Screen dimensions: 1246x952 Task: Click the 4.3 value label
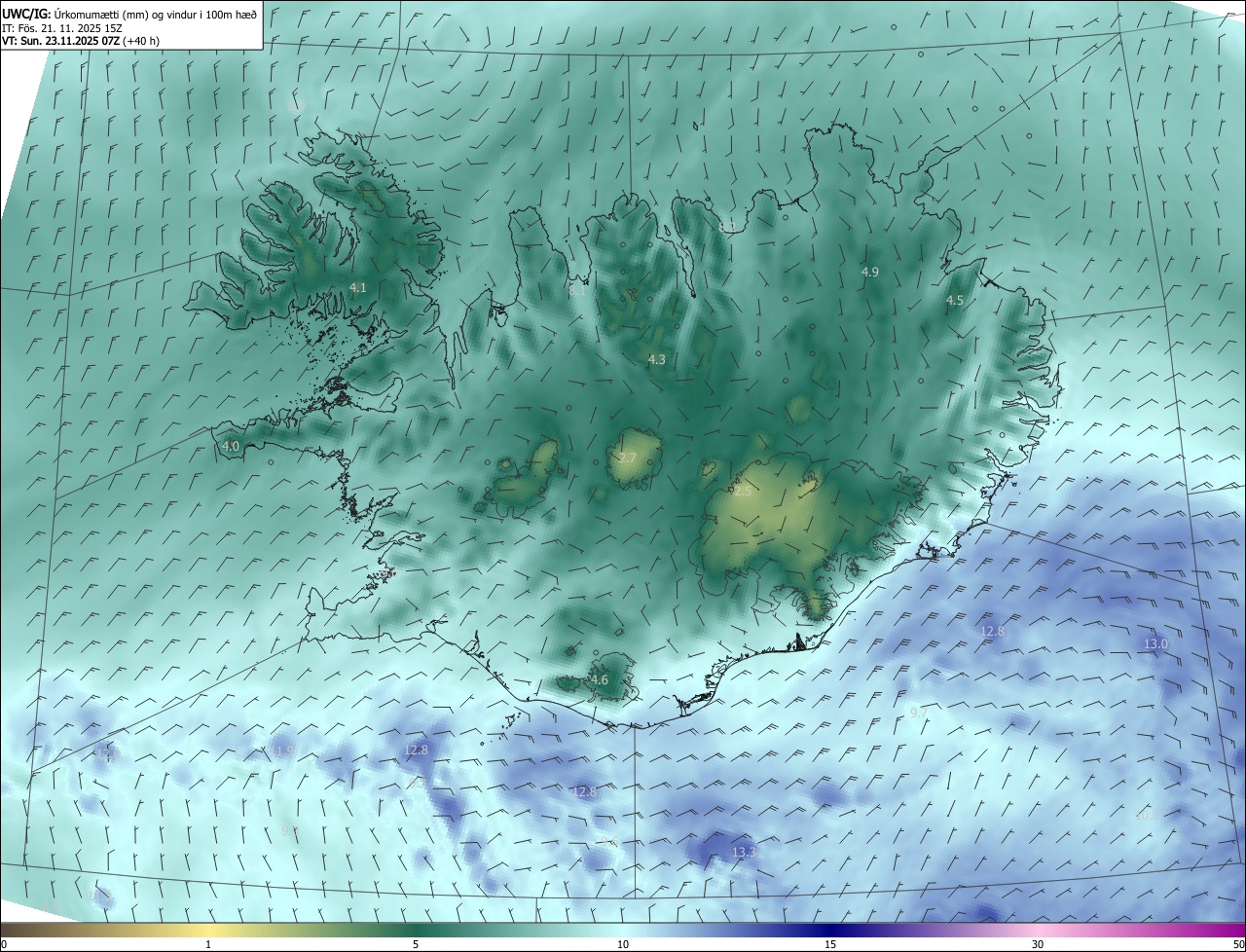pos(657,359)
